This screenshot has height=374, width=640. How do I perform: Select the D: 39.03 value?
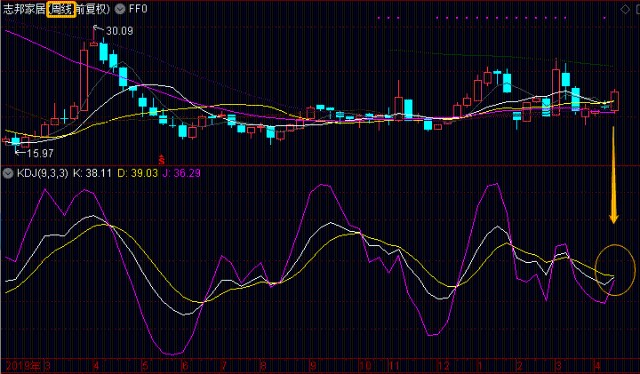137,174
